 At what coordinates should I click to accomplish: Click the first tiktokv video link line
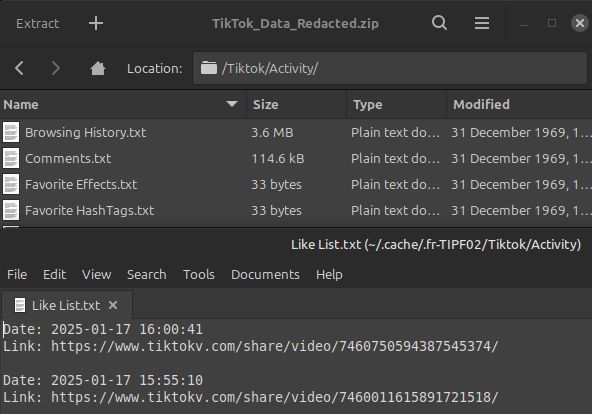point(251,346)
